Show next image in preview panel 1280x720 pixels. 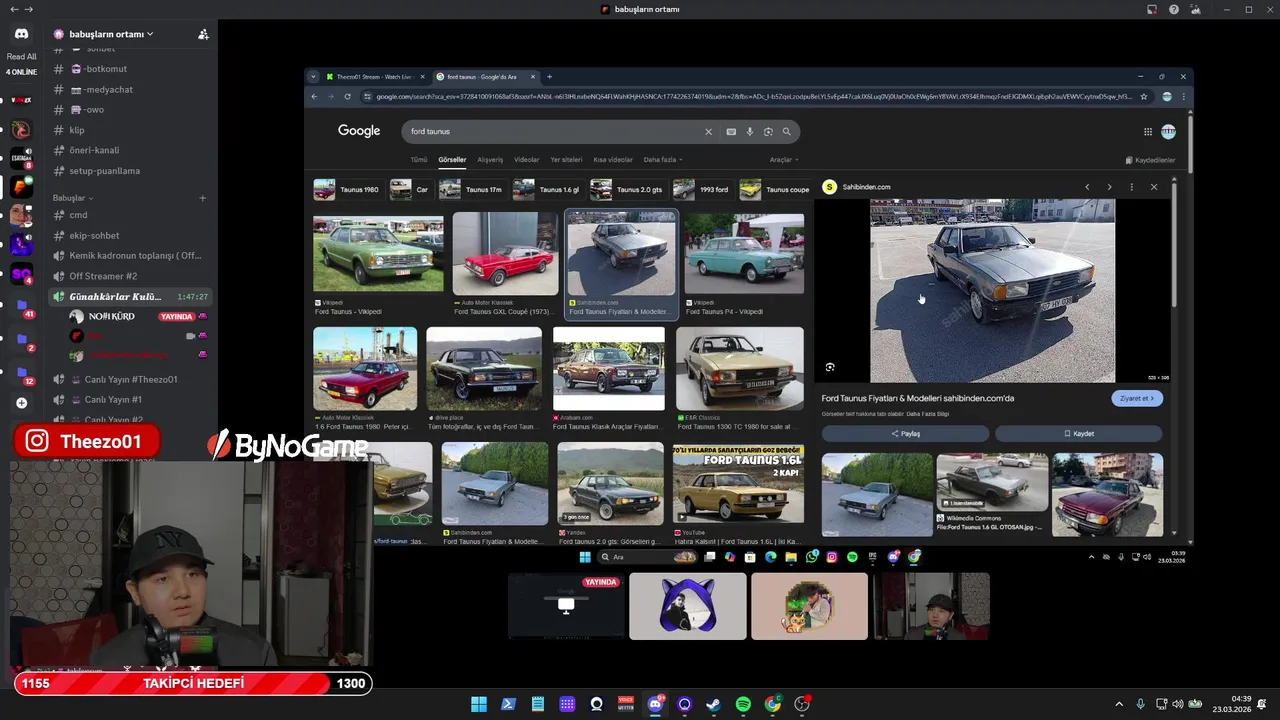tap(1109, 187)
